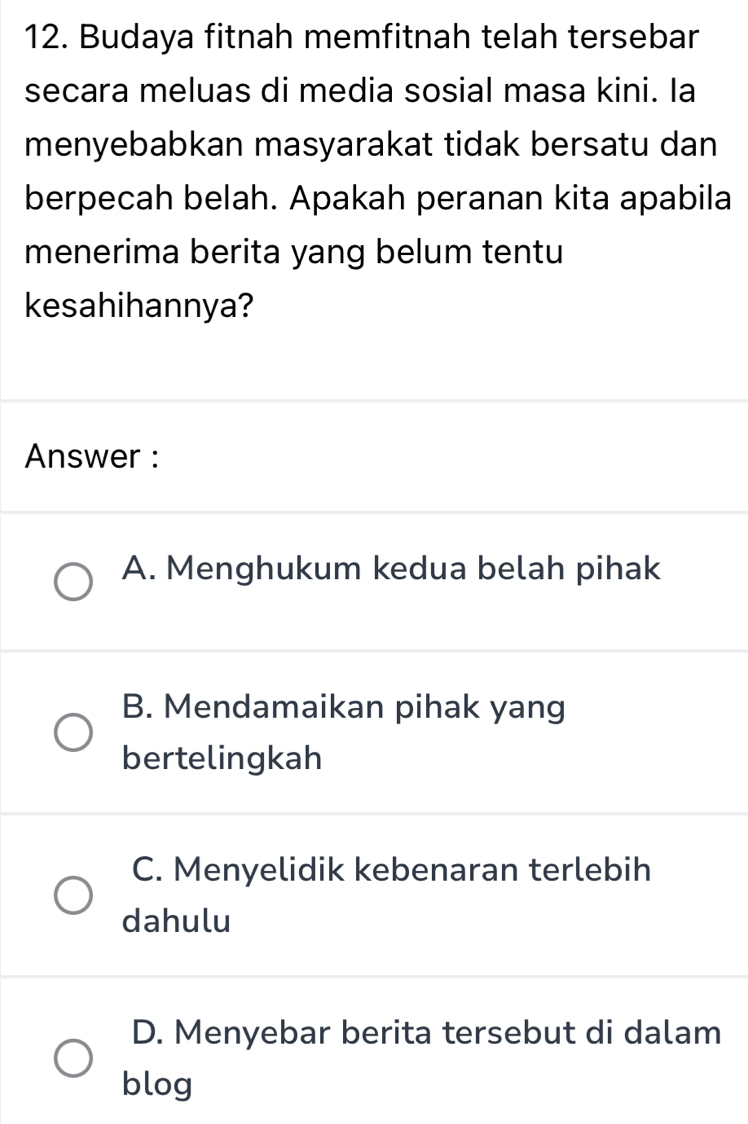
Task: Click the word "bertelingkah" under option B
Action: coord(222,759)
